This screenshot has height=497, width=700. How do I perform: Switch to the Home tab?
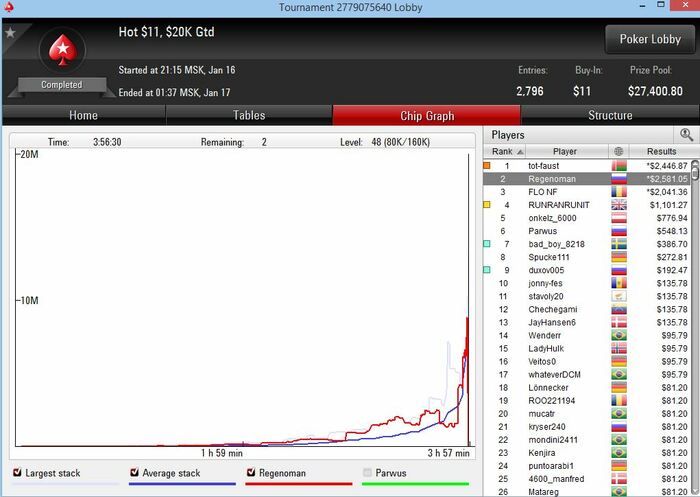(83, 115)
